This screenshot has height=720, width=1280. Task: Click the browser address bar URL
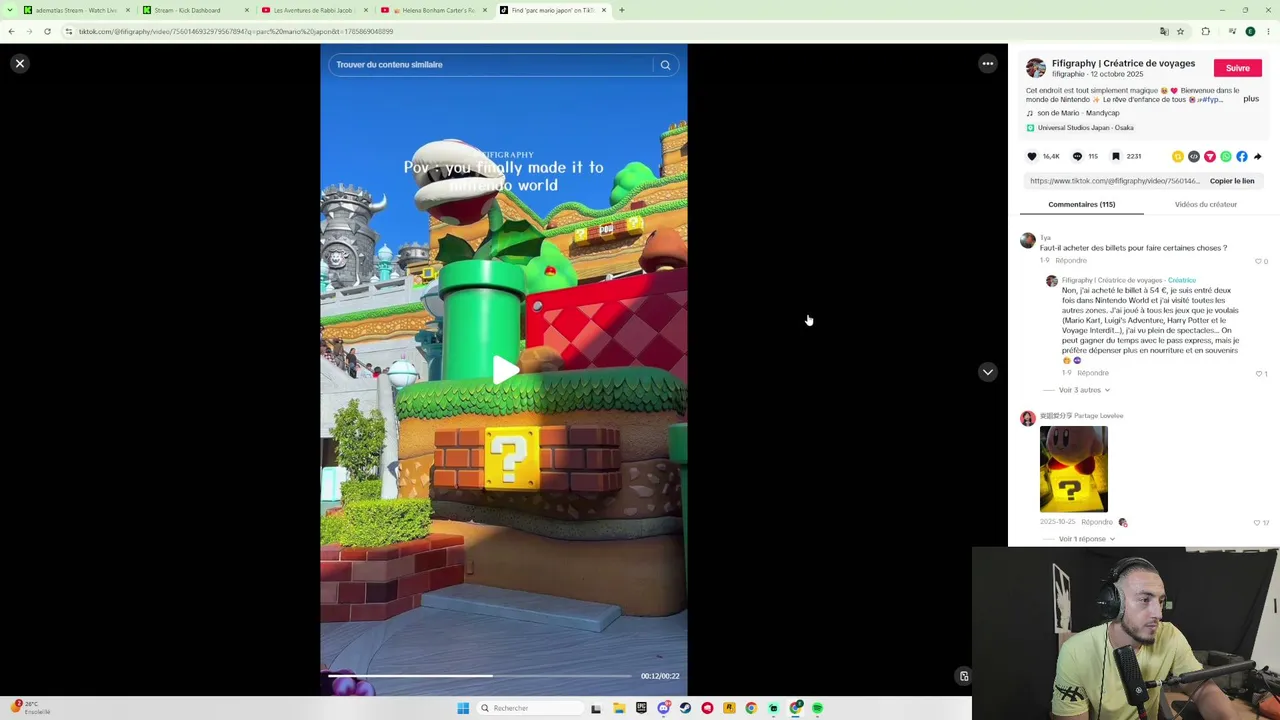click(236, 32)
